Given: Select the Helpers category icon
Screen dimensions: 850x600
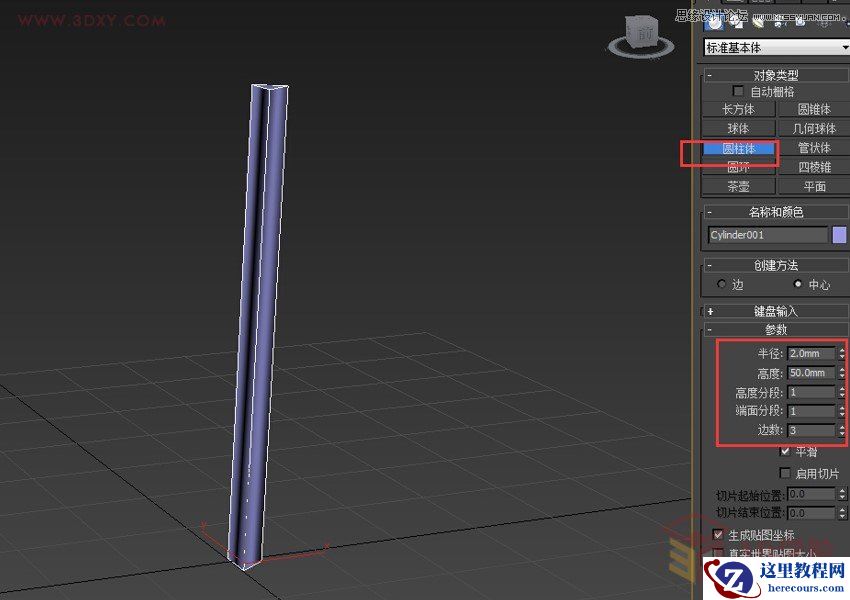Looking at the screenshot, I should pyautogui.click(x=798, y=24).
